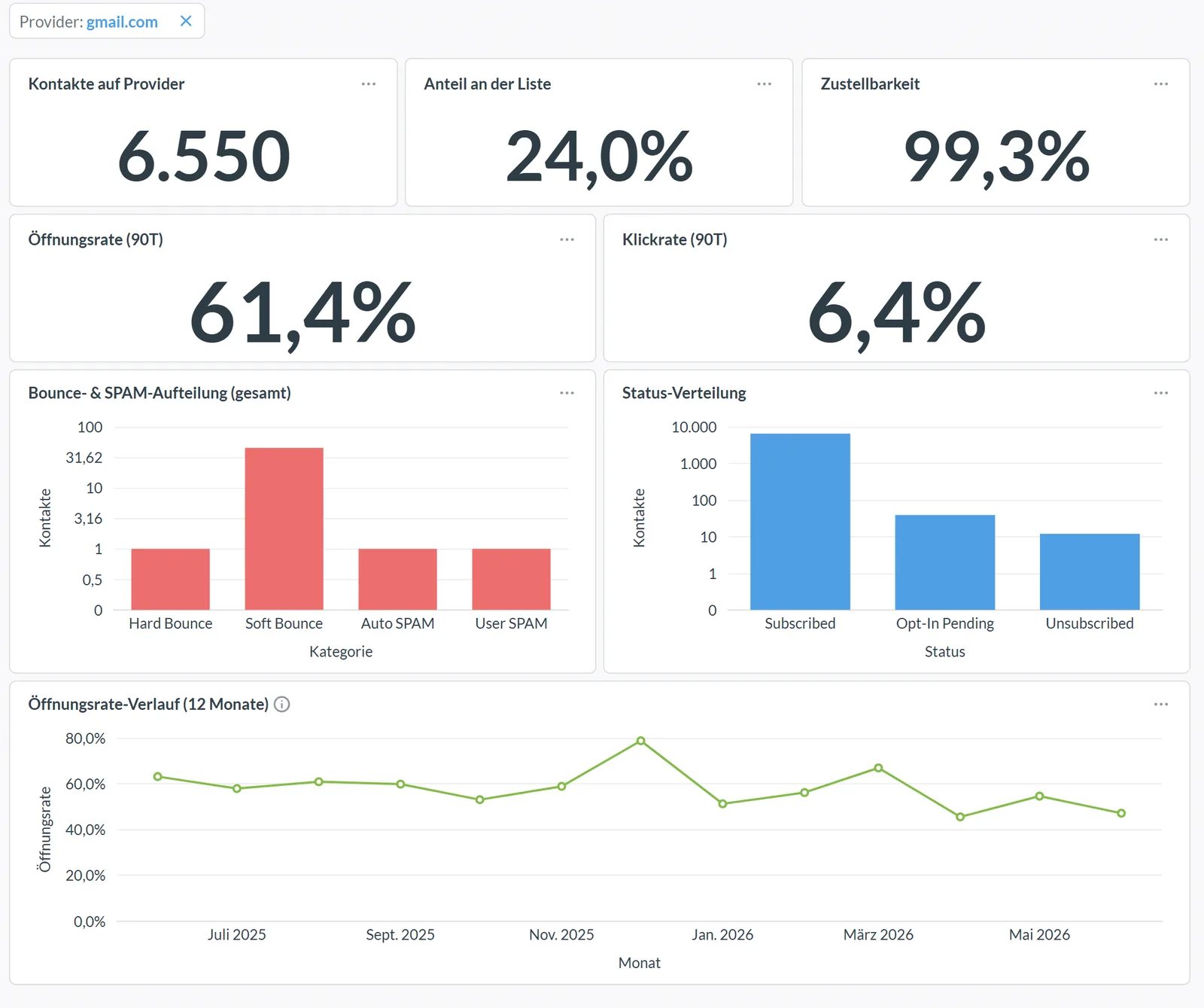Click the Bounce- & SPAM-Aufteilung (gesamt) title
Viewport: 1204px width, 1008px height.
[160, 393]
